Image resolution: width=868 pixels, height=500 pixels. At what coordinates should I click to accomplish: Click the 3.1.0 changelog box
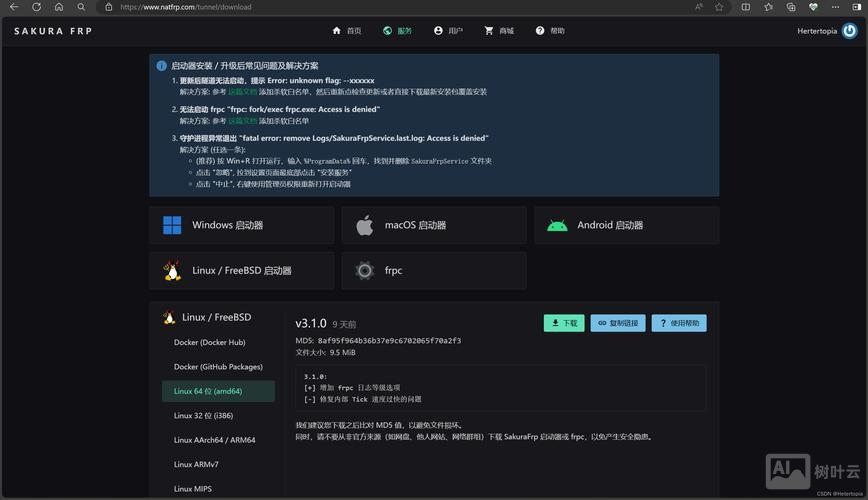point(500,388)
